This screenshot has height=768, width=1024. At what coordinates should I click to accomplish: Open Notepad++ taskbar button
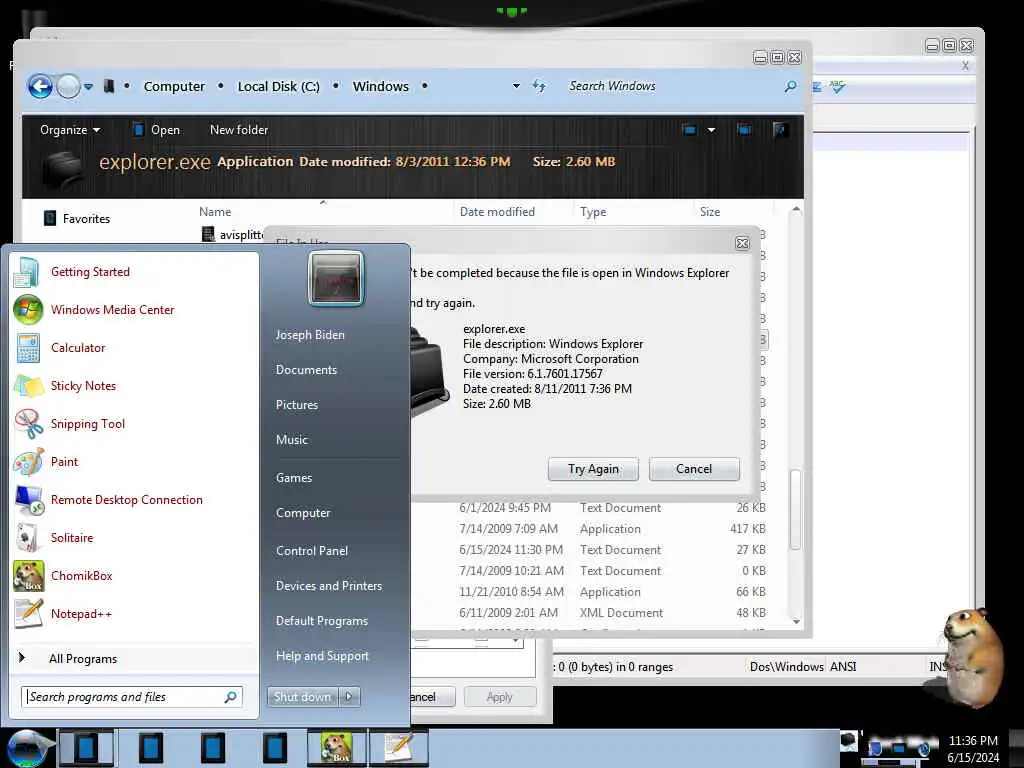pos(399,748)
